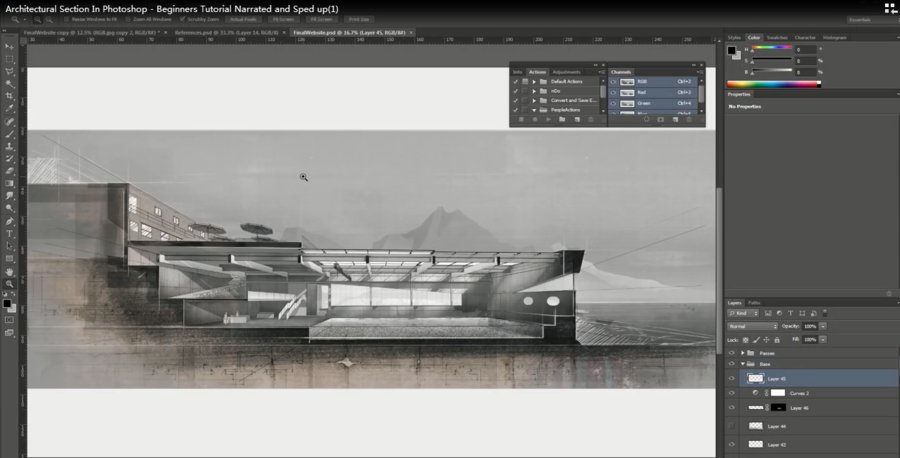
Task: Toggle Default Actions checkmark
Action: point(515,81)
